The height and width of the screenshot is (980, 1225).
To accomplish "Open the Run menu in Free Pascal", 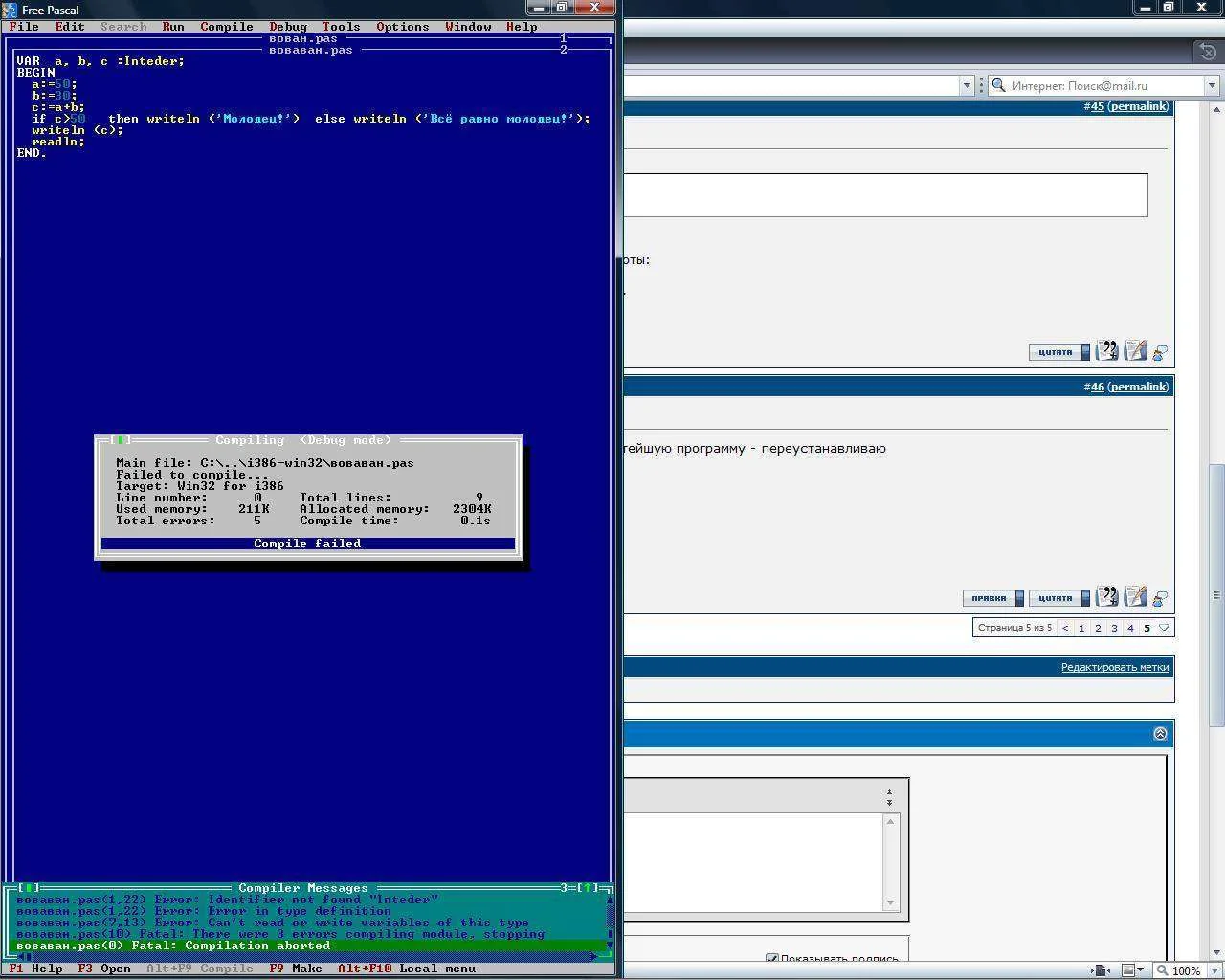I will point(173,27).
